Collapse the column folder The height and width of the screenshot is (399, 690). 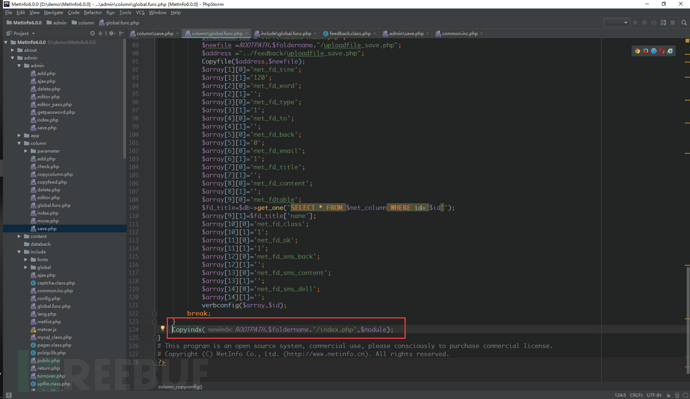coord(19,143)
